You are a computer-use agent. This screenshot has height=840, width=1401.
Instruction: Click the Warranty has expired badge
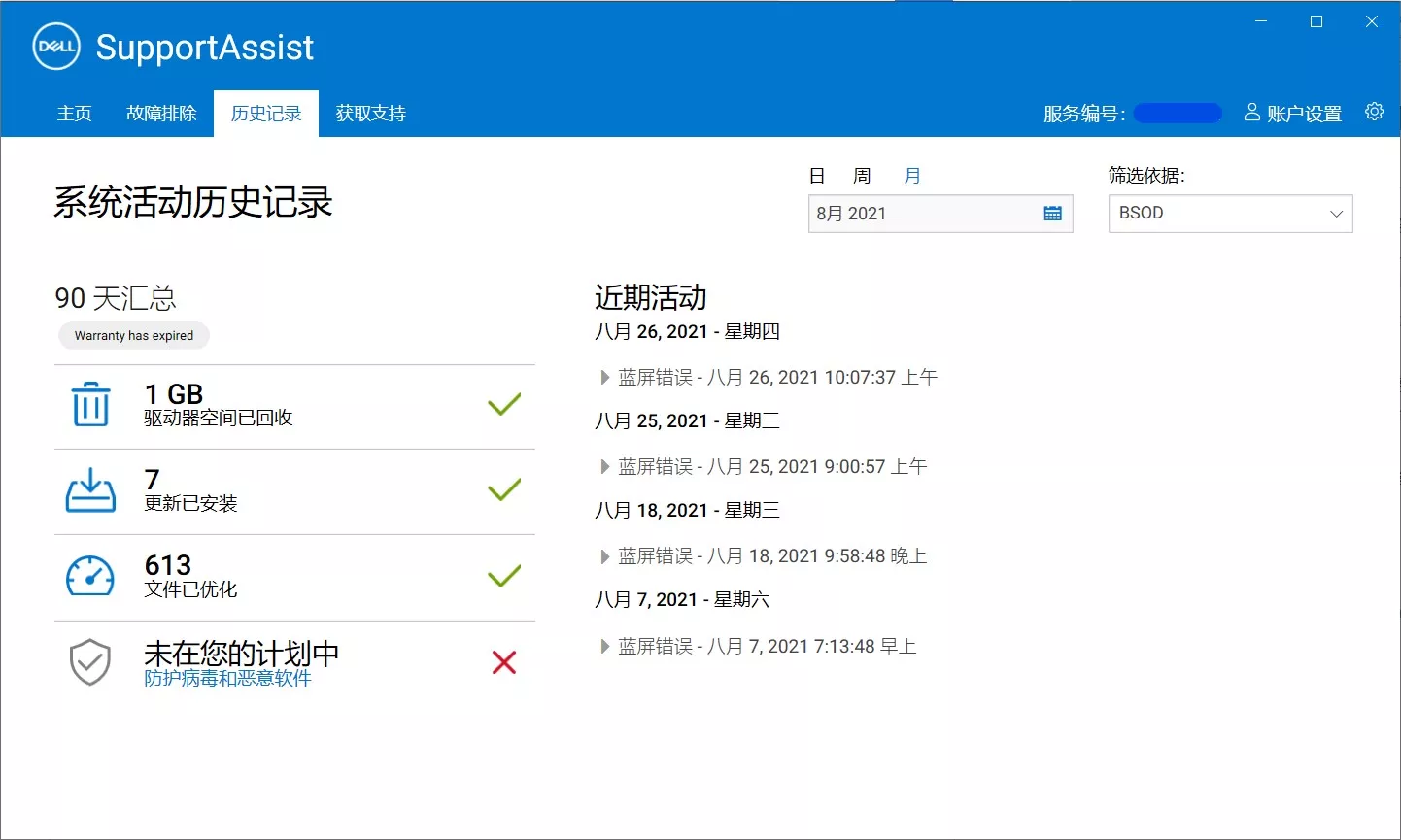pos(134,336)
